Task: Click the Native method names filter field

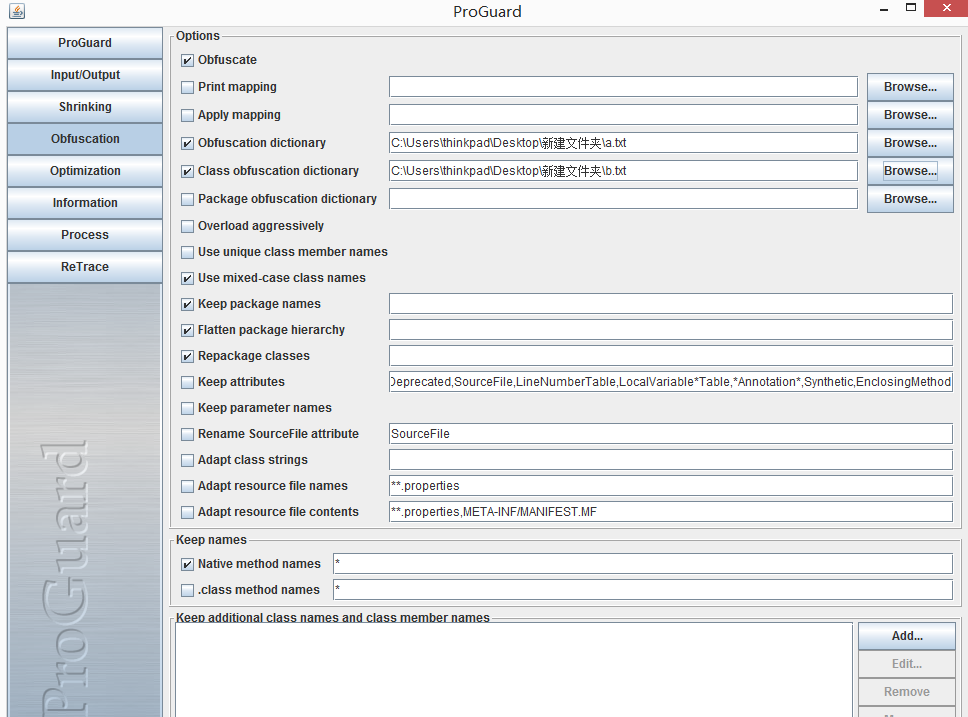Action: point(643,564)
